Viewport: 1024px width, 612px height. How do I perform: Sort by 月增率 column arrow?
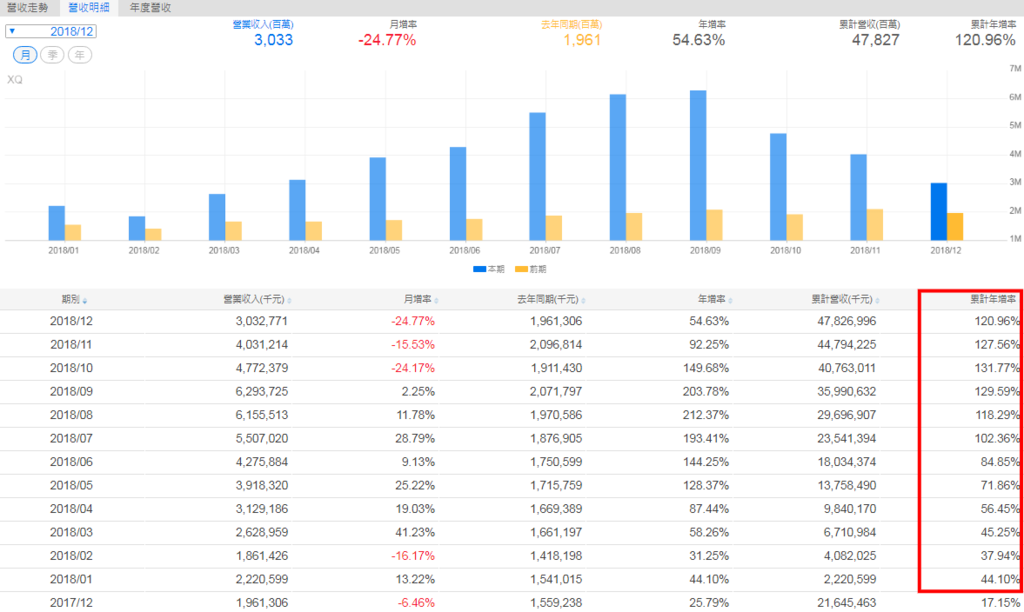tap(436, 301)
